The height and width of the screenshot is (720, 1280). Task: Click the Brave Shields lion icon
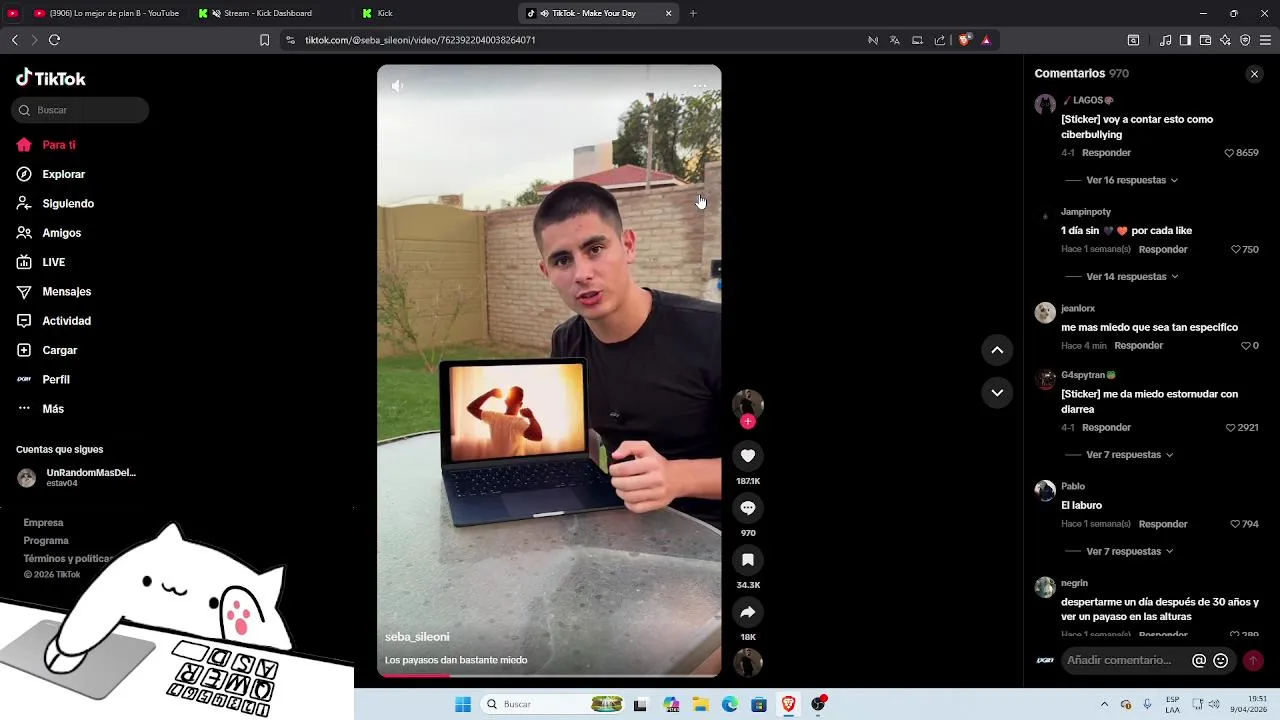click(x=964, y=40)
